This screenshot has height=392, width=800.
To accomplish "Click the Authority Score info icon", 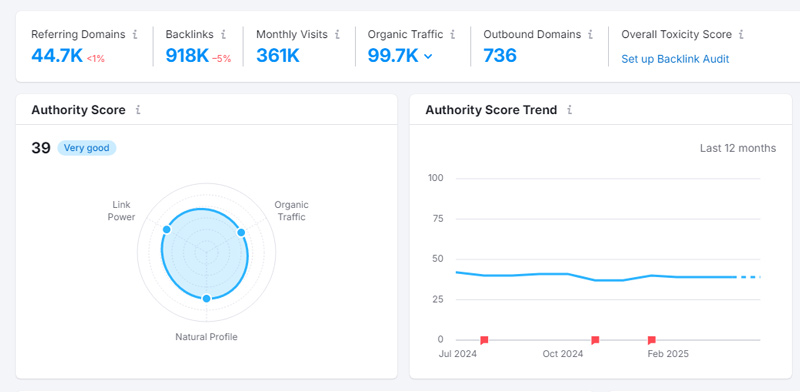I will pos(138,110).
